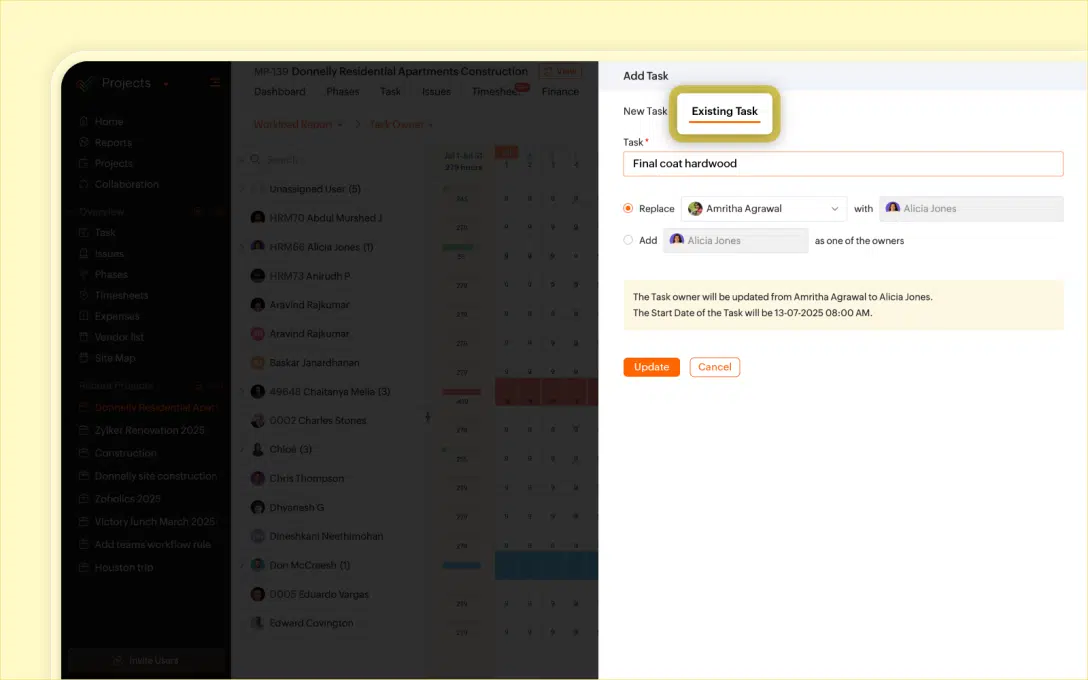Expand the Chloe (3) row
The height and width of the screenshot is (680, 1088).
242,450
